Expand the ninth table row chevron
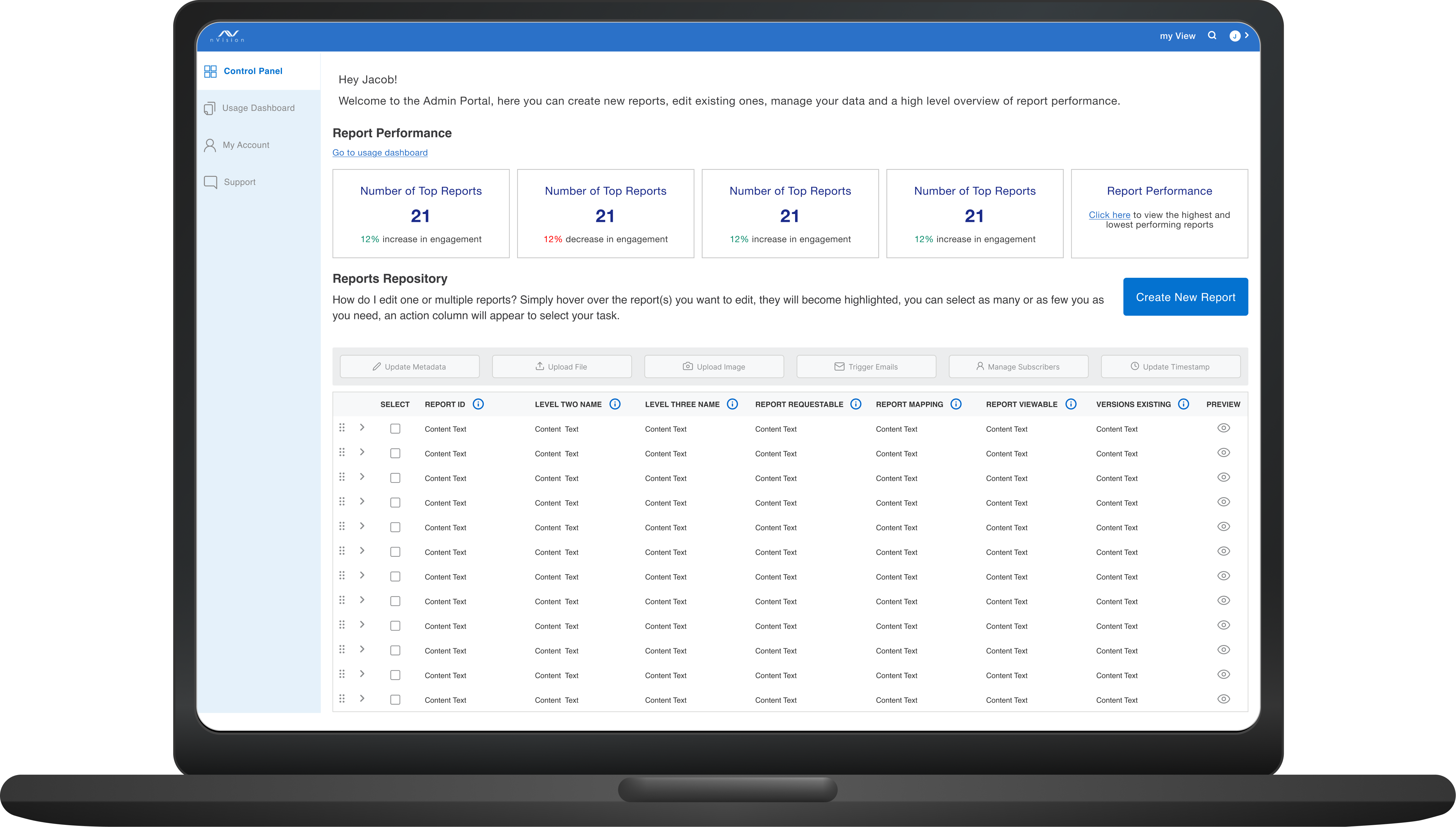 pyautogui.click(x=362, y=624)
